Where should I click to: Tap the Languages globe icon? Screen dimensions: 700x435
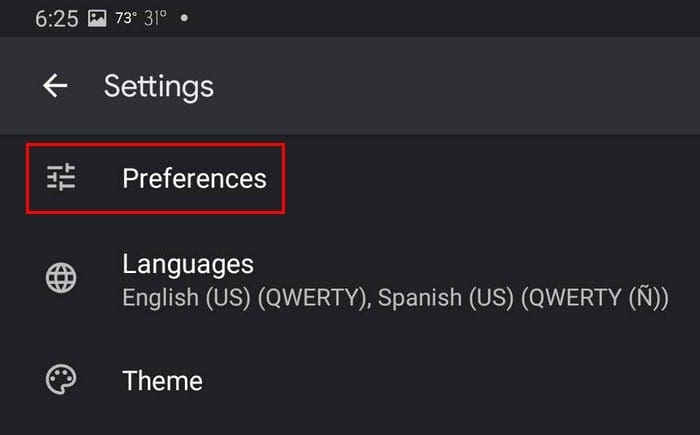(61, 278)
